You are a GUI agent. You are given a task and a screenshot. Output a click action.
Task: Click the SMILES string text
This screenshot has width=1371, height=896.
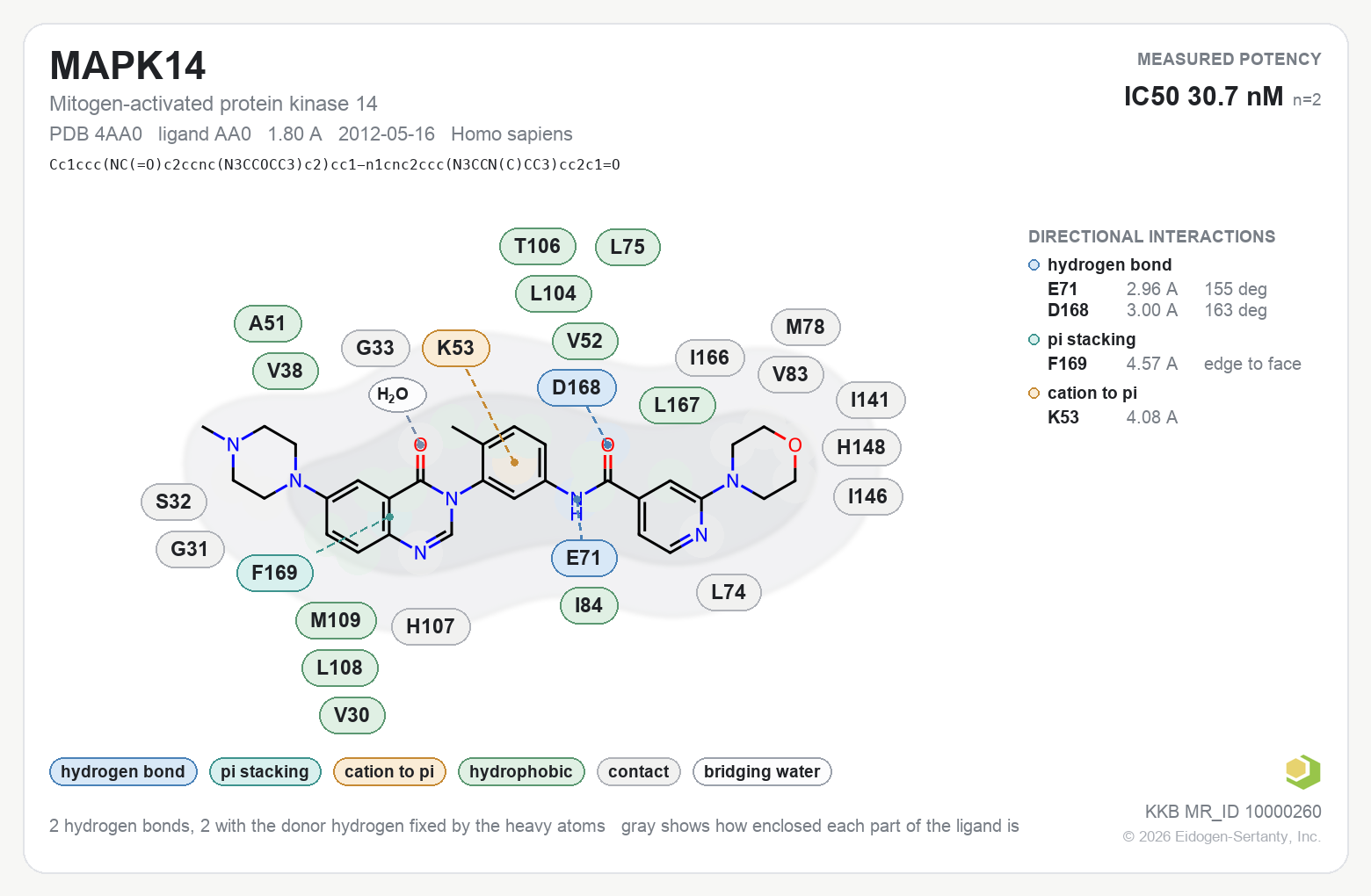click(335, 164)
